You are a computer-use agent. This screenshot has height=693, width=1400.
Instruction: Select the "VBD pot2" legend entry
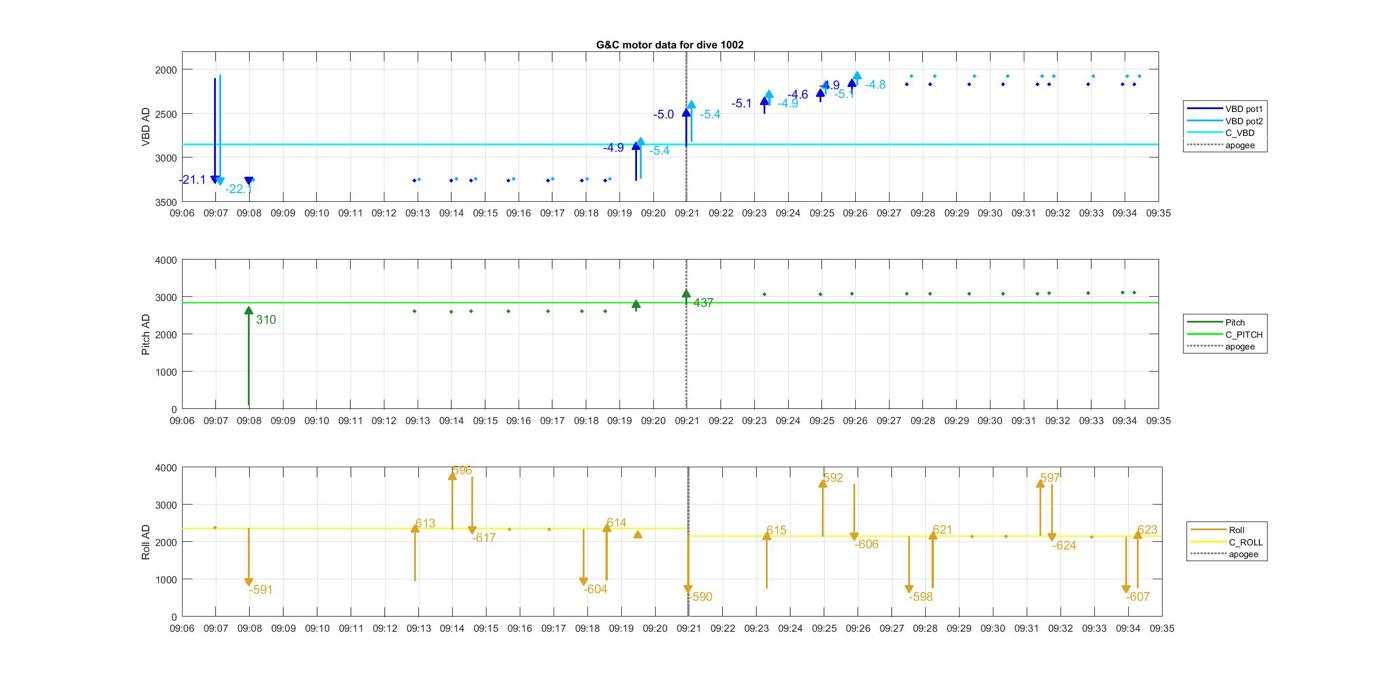pos(1224,121)
